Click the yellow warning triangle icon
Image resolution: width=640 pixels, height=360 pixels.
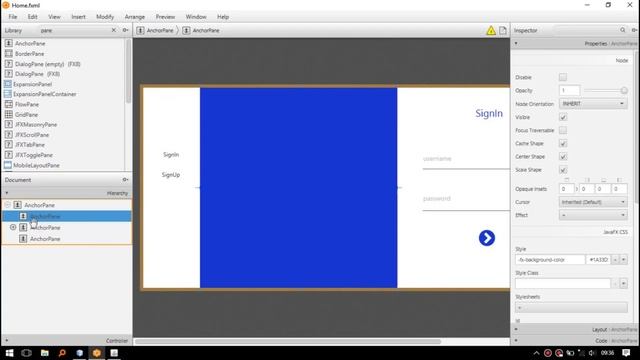491,31
